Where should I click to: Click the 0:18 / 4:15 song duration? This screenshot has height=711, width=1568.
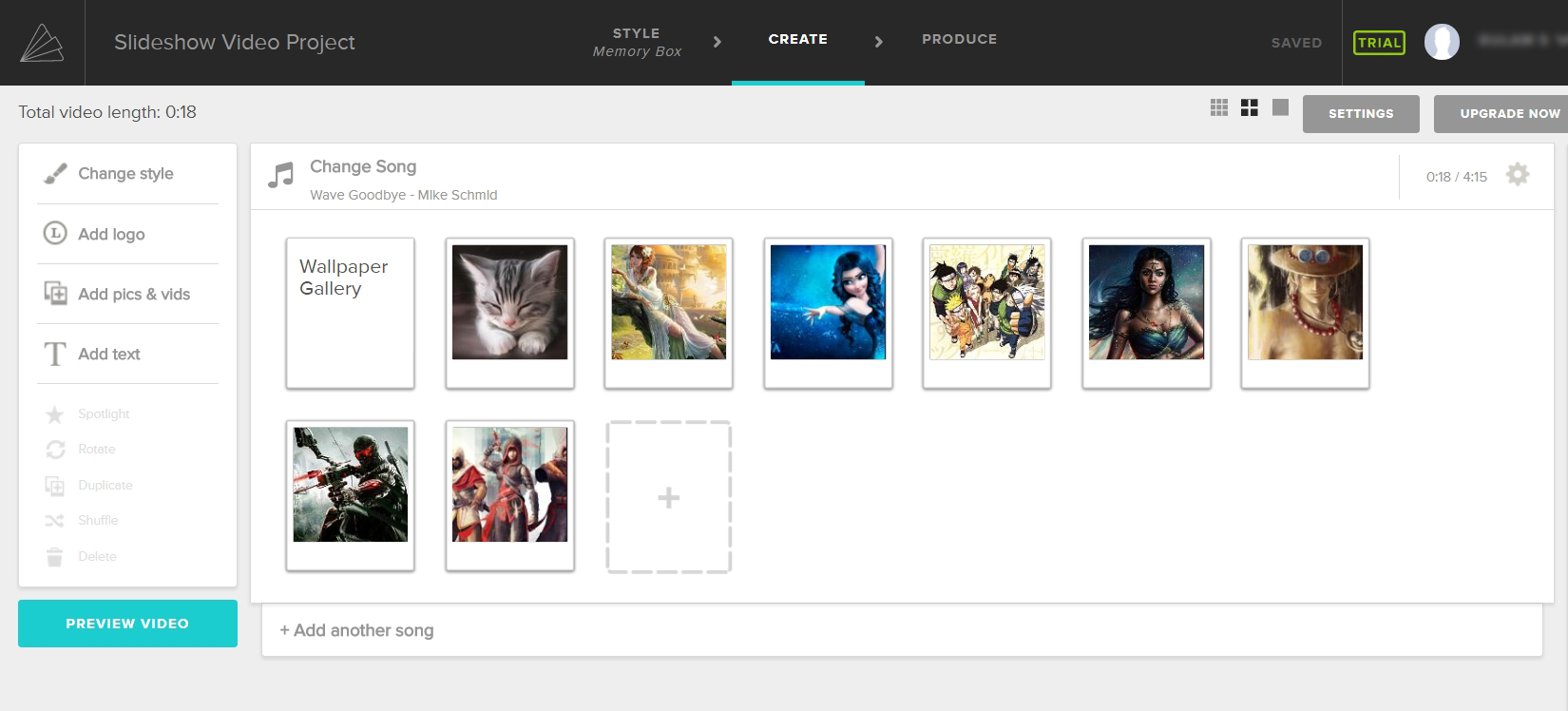[1456, 177]
